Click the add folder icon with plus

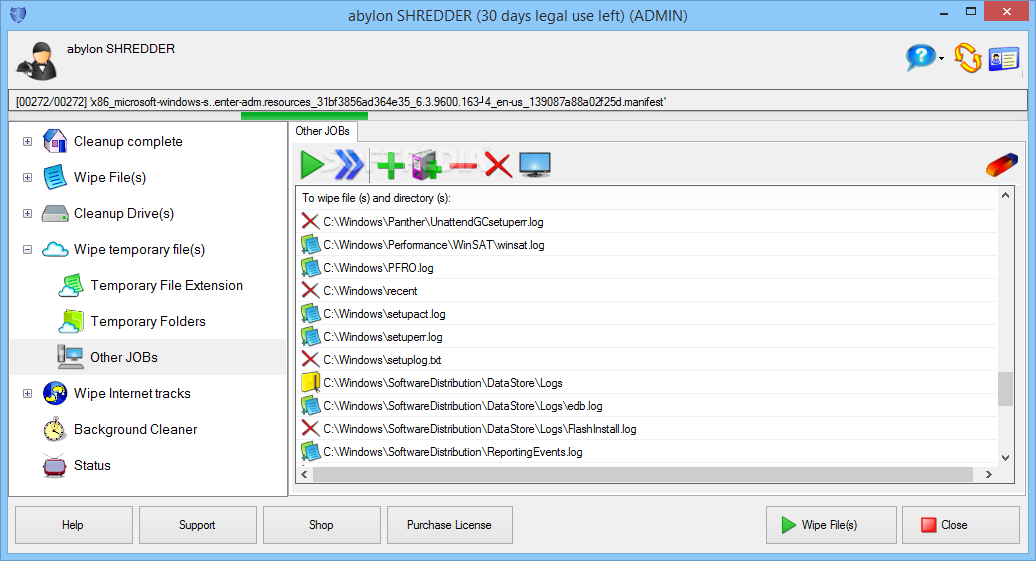tap(426, 165)
